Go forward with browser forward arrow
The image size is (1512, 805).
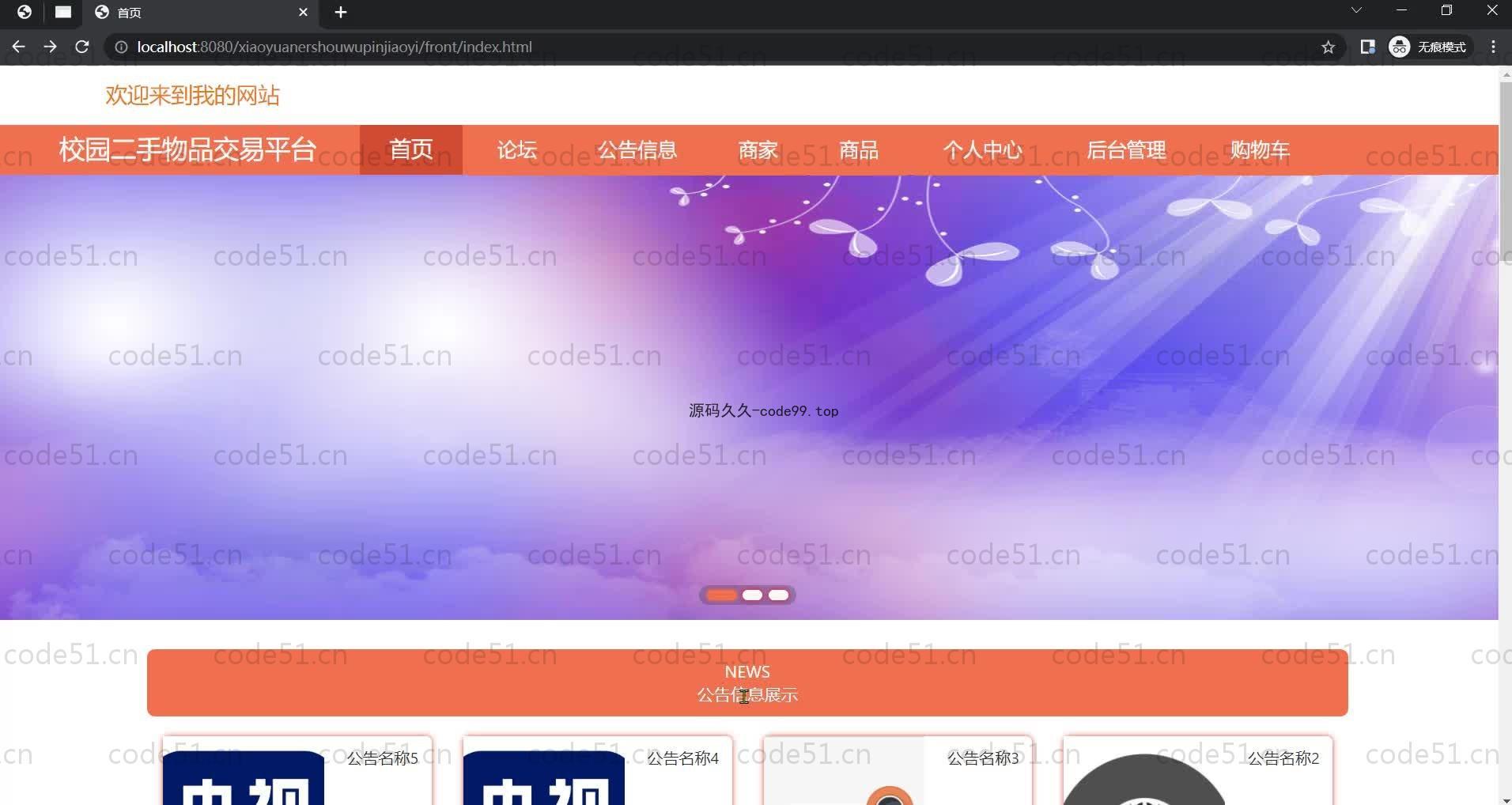pos(50,47)
